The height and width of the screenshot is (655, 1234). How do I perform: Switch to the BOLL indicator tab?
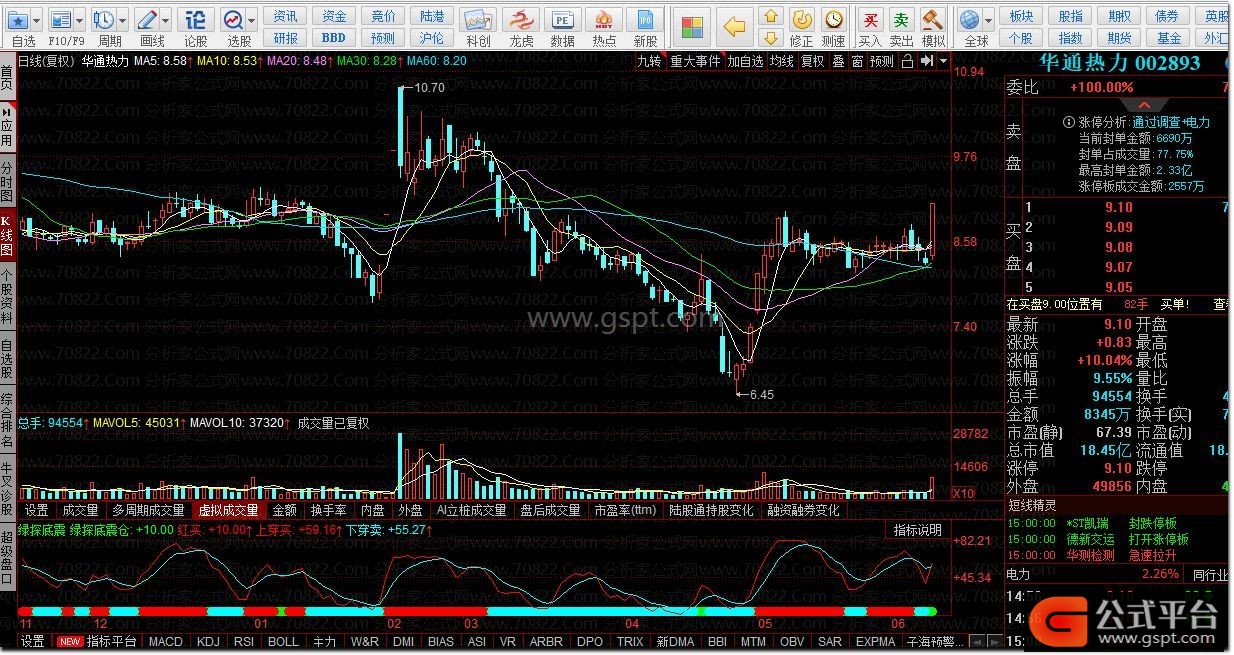point(283,642)
